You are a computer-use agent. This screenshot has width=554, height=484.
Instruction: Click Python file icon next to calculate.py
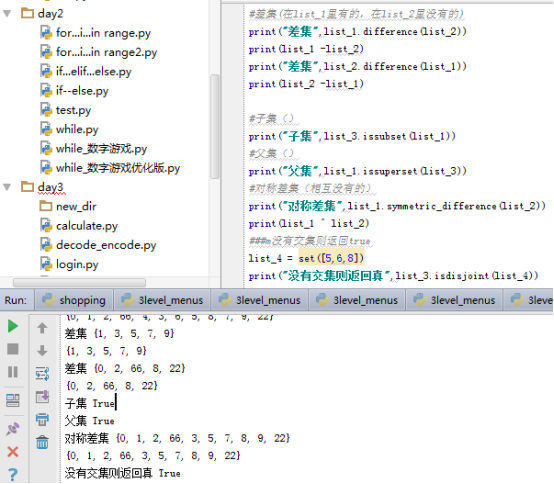tap(46, 226)
